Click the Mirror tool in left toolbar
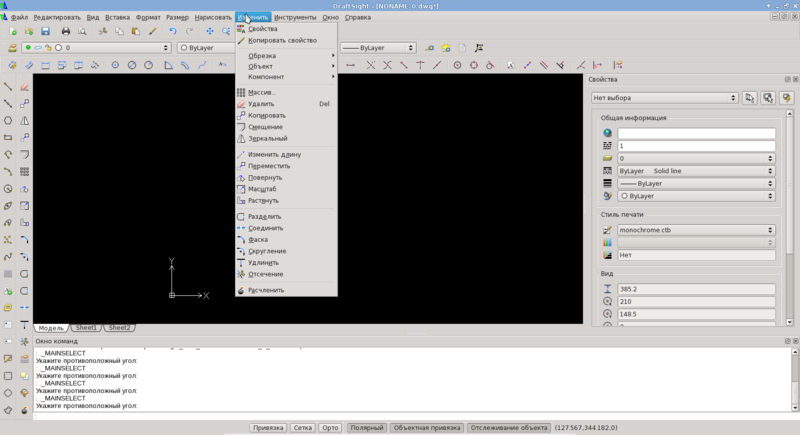 coord(24,121)
